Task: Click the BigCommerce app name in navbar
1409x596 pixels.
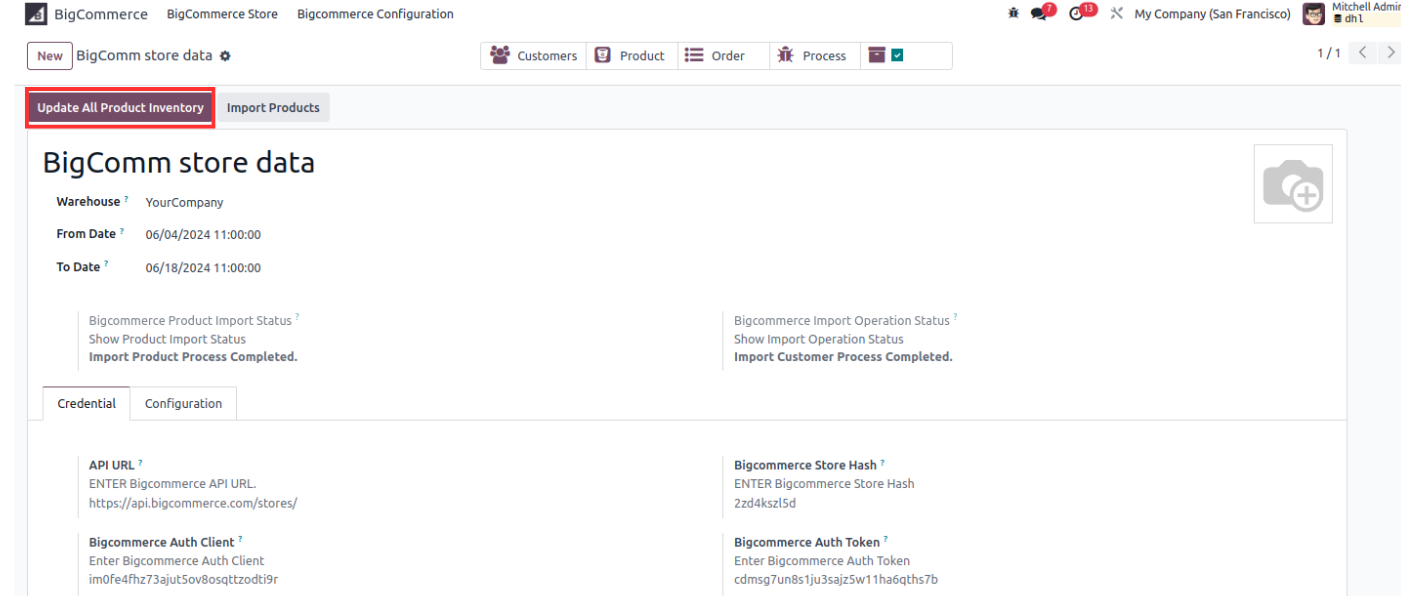Action: point(100,14)
